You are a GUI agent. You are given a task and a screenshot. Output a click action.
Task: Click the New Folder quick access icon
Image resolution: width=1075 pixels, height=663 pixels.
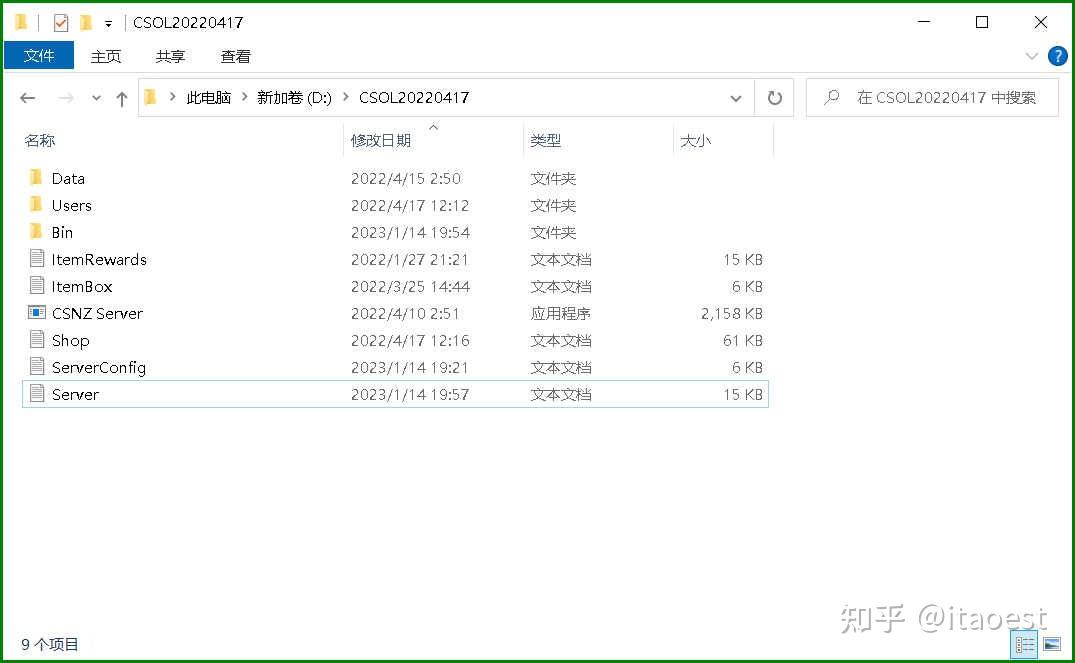[x=86, y=23]
